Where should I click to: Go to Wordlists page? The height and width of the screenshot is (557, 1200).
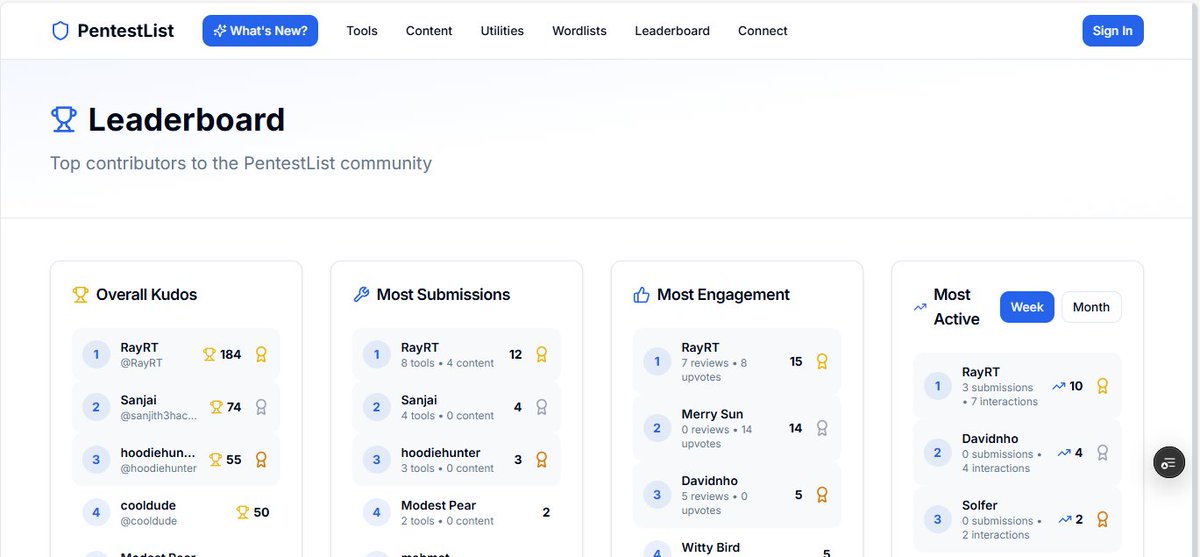pos(579,31)
